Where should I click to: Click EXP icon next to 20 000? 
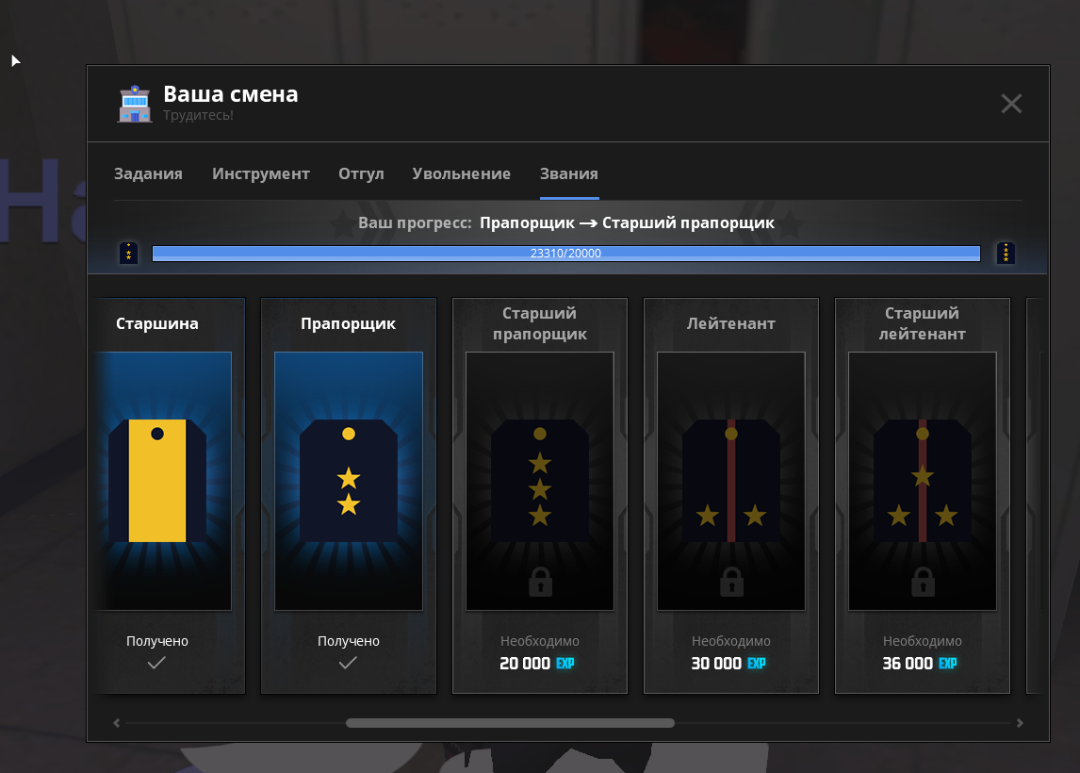click(565, 663)
